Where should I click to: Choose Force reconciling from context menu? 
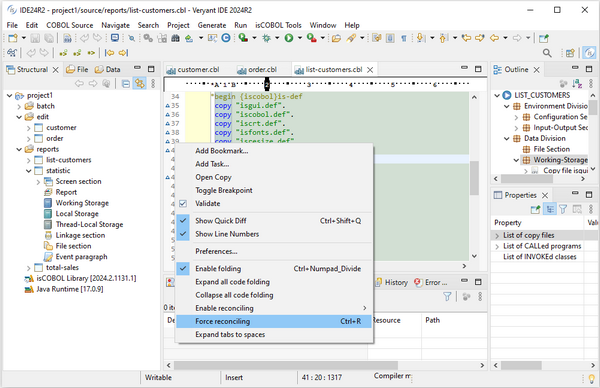pyautogui.click(x=274, y=321)
